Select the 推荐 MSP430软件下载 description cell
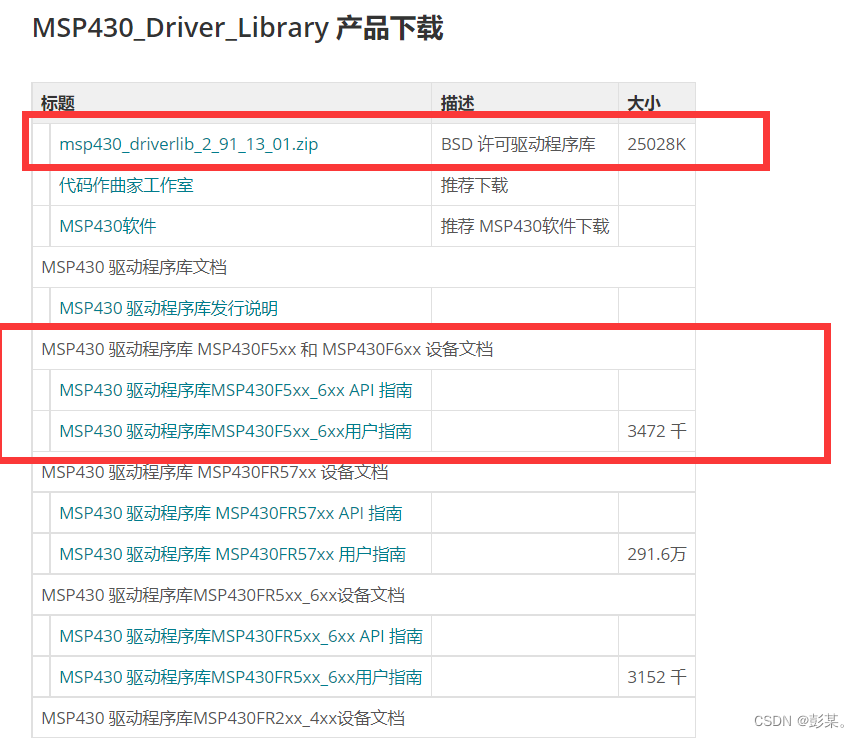The image size is (859, 738). (525, 226)
